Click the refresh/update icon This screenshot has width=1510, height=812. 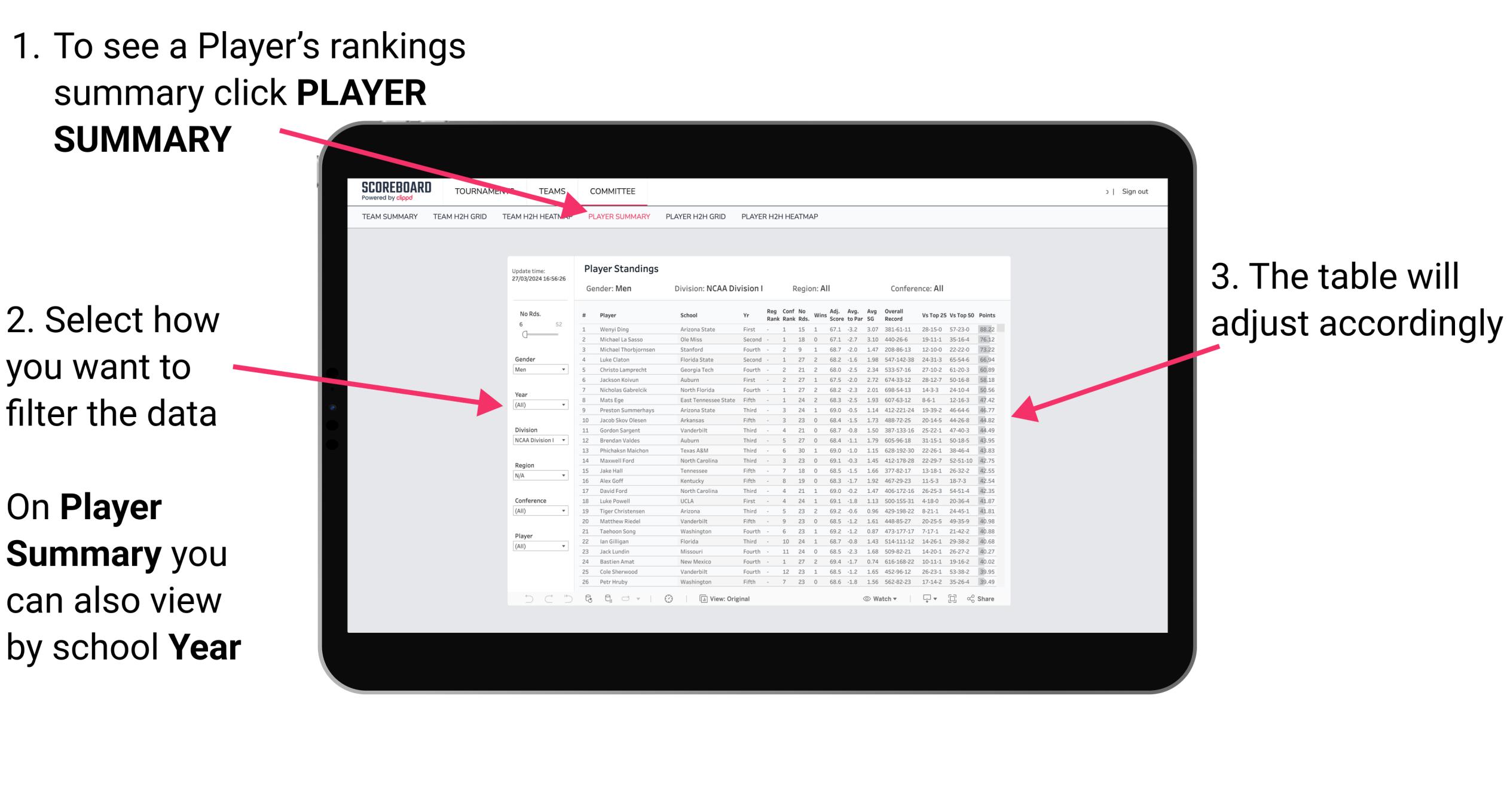coord(588,601)
